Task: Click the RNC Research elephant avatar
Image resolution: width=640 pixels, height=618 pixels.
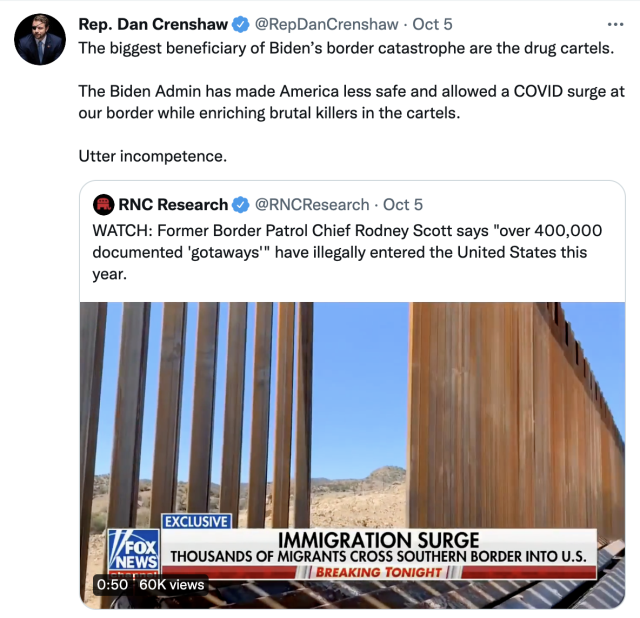Action: [x=103, y=205]
